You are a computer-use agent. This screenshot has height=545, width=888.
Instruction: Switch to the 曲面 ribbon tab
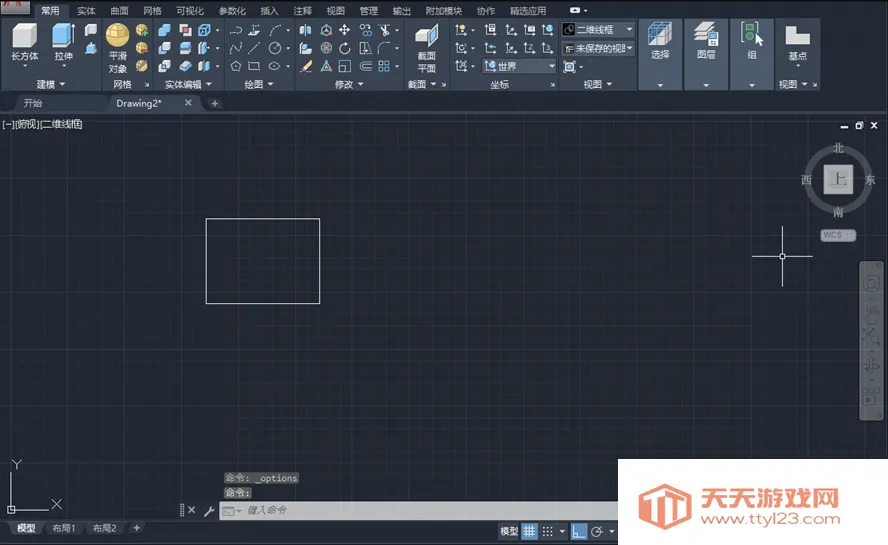(x=119, y=11)
